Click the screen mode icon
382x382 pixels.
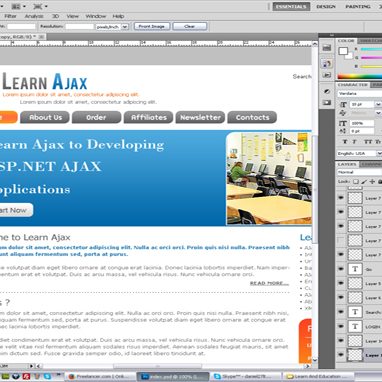(x=38, y=6)
